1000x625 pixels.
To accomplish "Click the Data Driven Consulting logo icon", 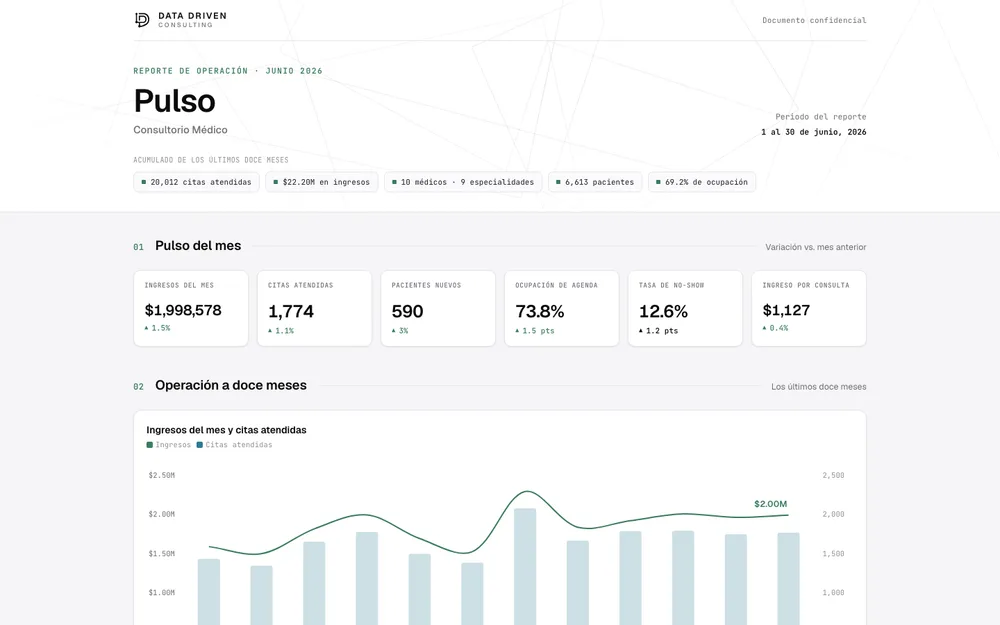I will click(x=142, y=20).
